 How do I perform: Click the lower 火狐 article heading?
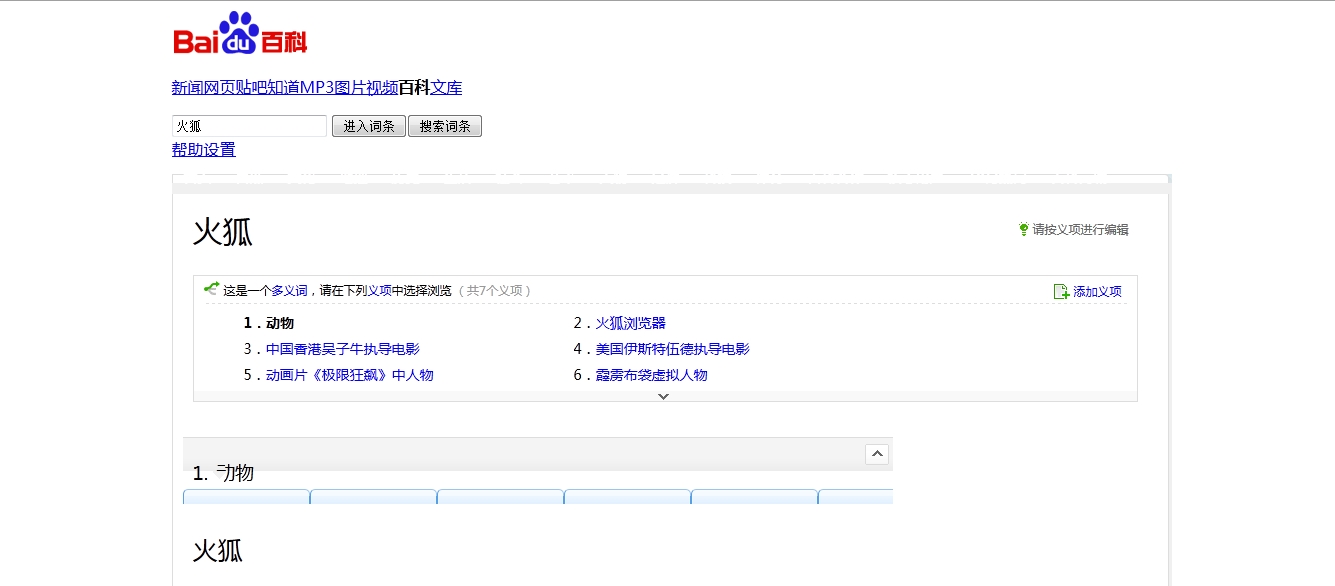218,550
